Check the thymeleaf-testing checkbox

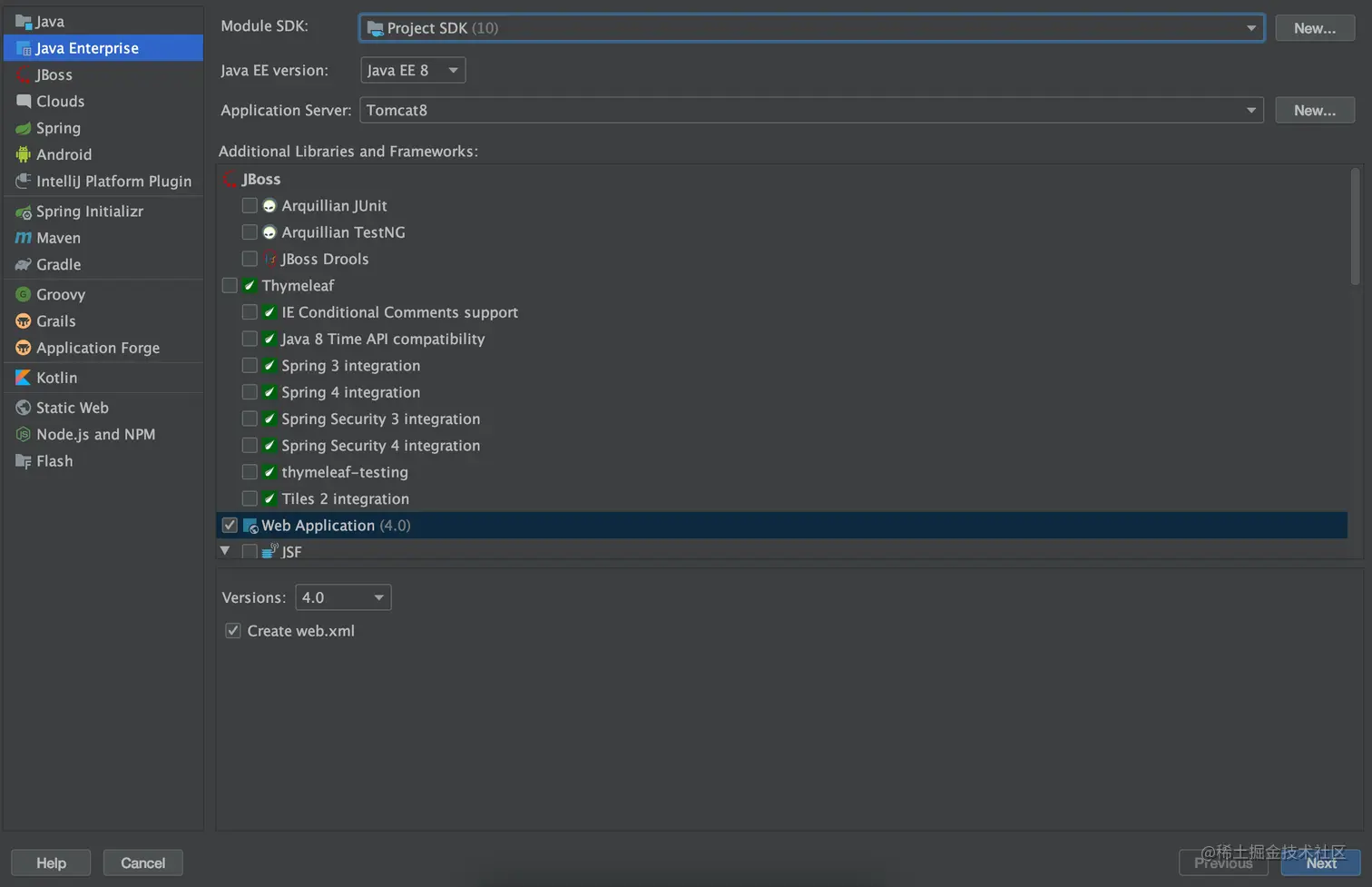tap(250, 472)
